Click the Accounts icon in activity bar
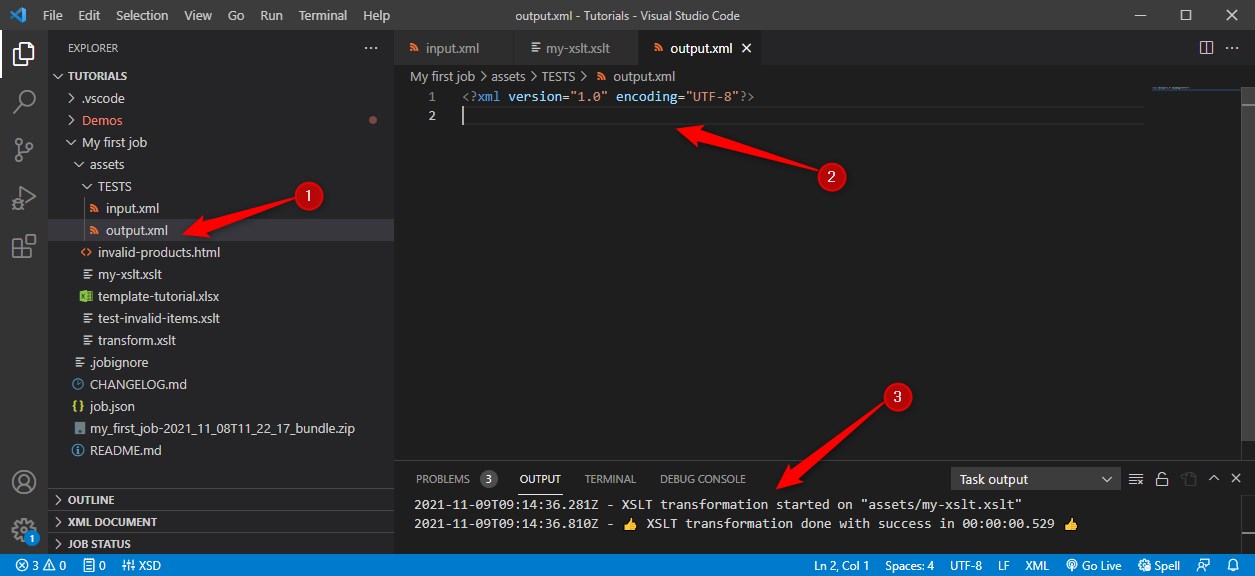The image size is (1255, 576). point(24,482)
